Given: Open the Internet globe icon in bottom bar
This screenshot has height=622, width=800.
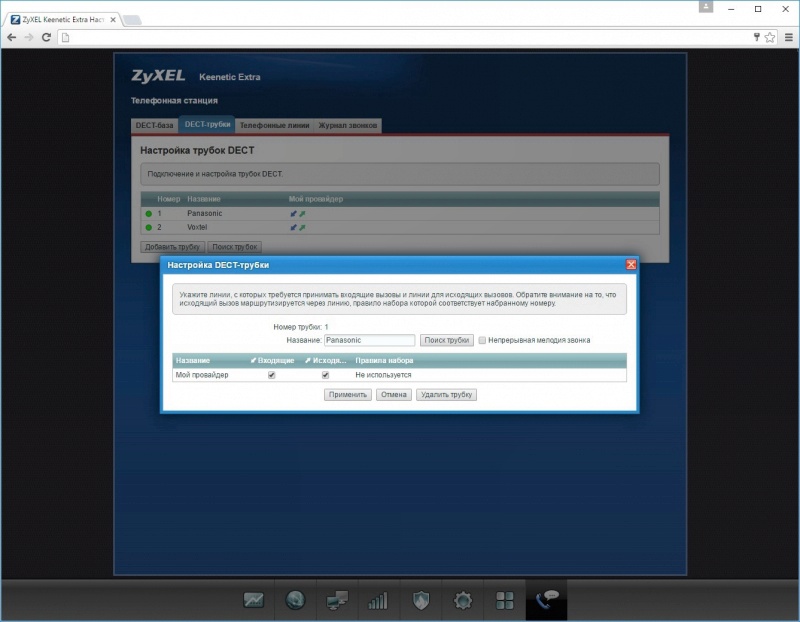Looking at the screenshot, I should click(295, 601).
